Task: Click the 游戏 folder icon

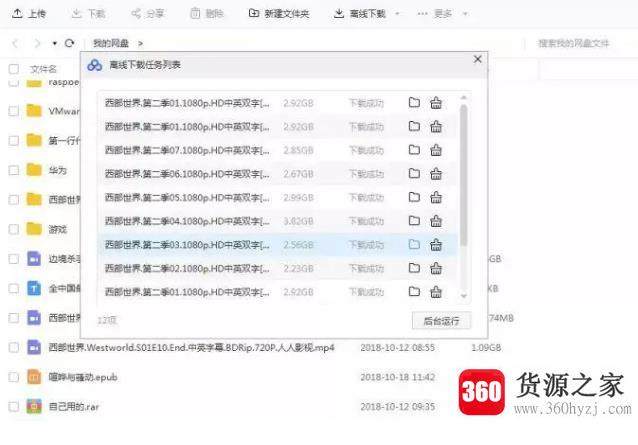Action: pyautogui.click(x=34, y=229)
